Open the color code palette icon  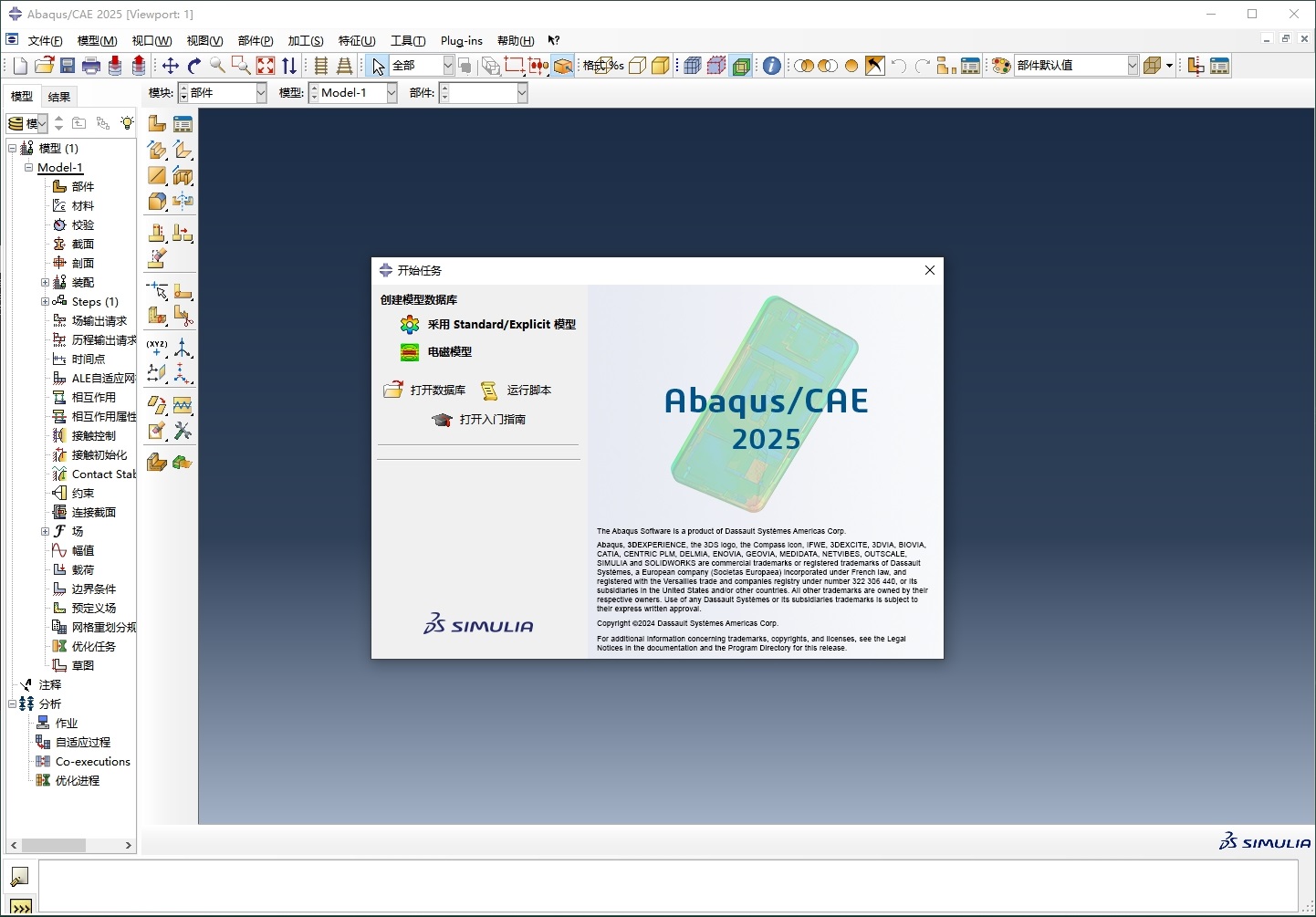coord(1001,66)
